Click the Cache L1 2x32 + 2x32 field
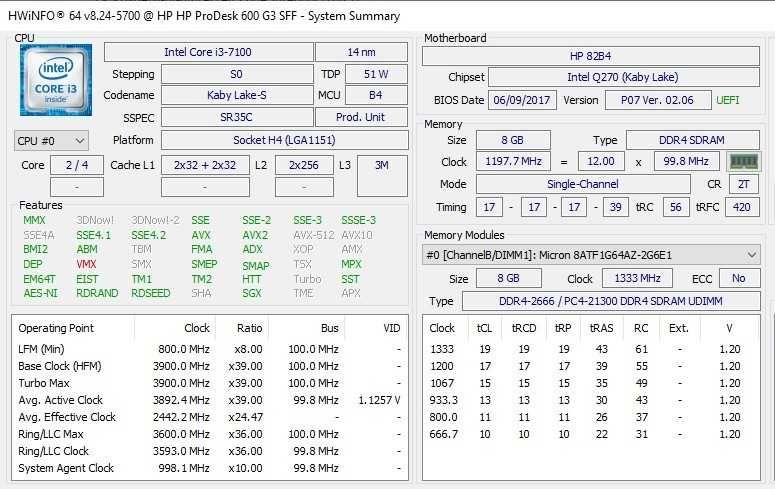This screenshot has width=775, height=489. click(x=205, y=165)
